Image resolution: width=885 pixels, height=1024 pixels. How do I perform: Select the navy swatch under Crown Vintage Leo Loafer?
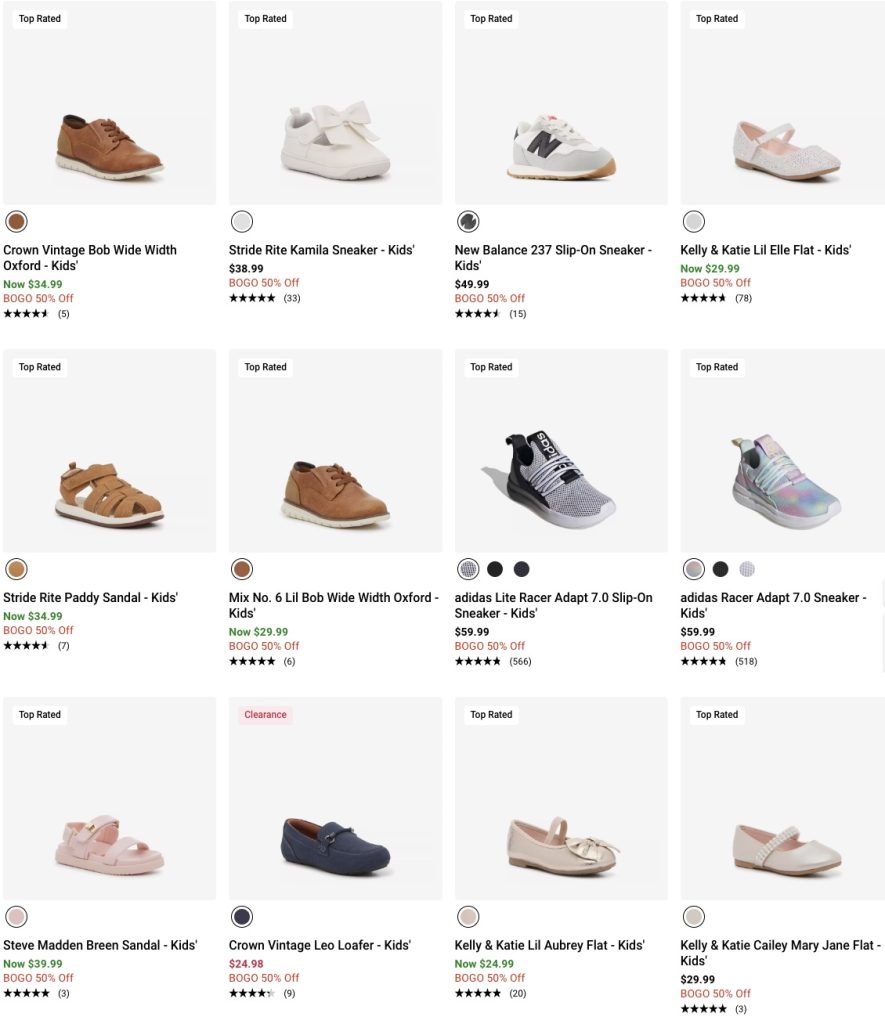(242, 916)
